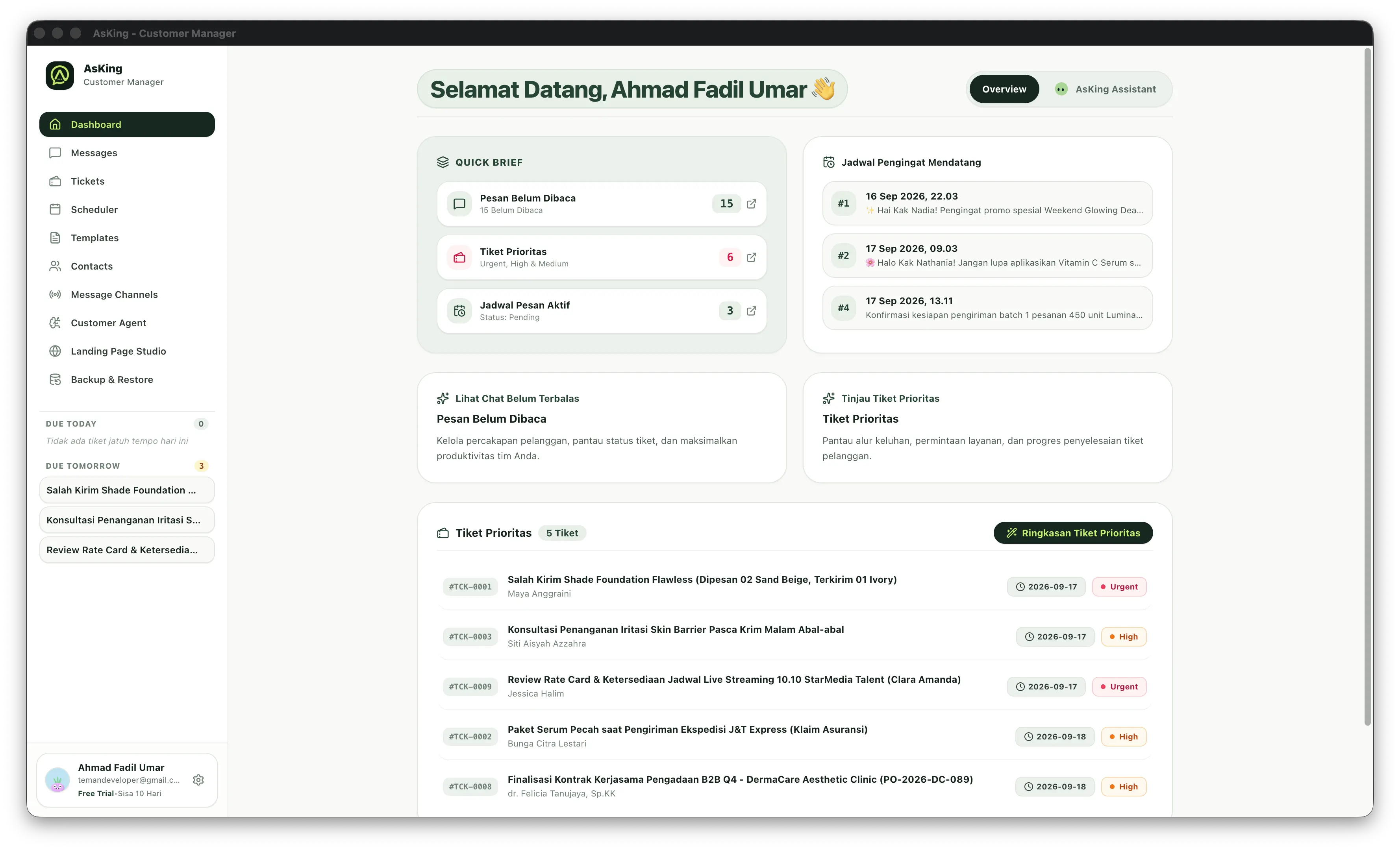Click the Landing Page Studio globe icon

[x=55, y=351]
